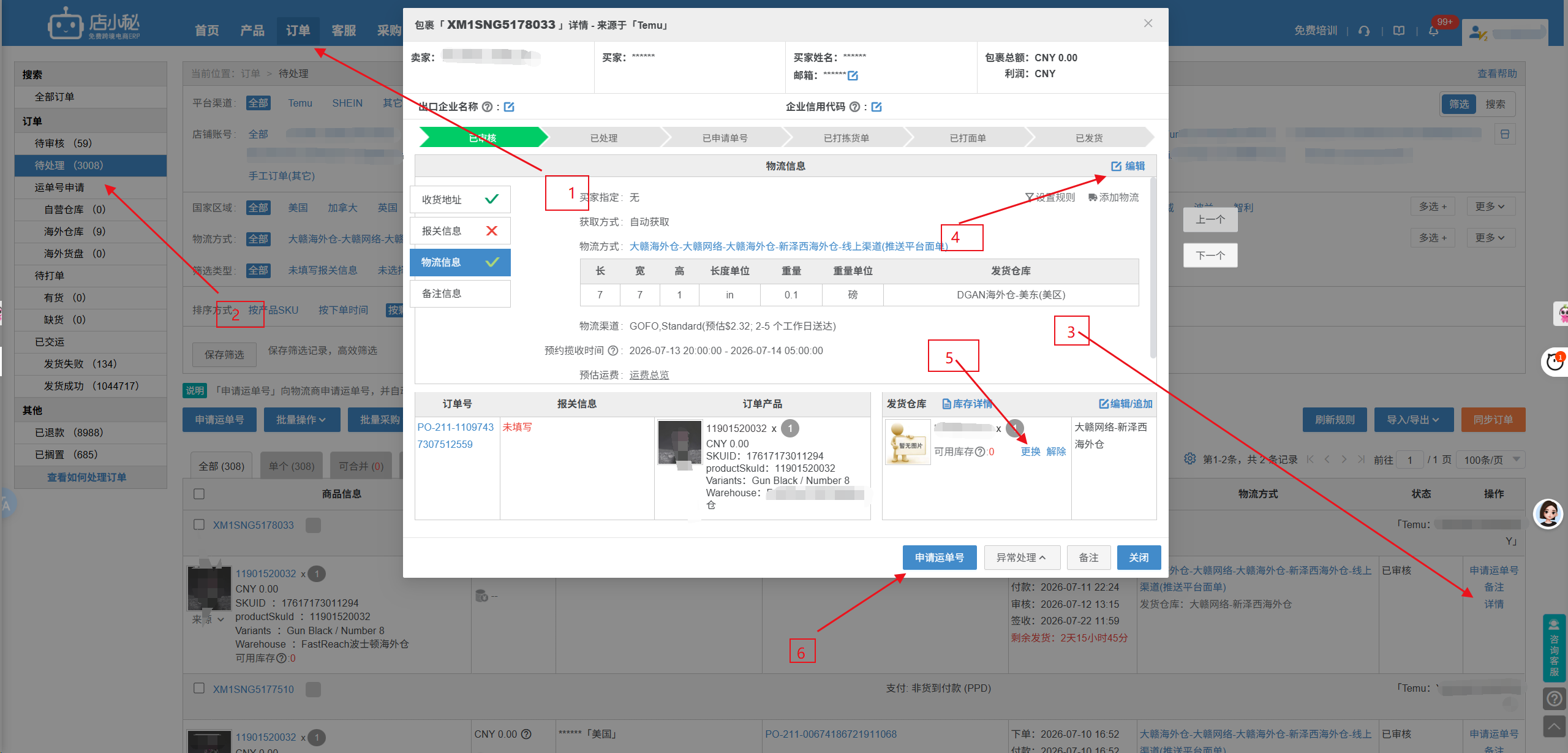Open 库存详情 inventory details

[x=967, y=404]
